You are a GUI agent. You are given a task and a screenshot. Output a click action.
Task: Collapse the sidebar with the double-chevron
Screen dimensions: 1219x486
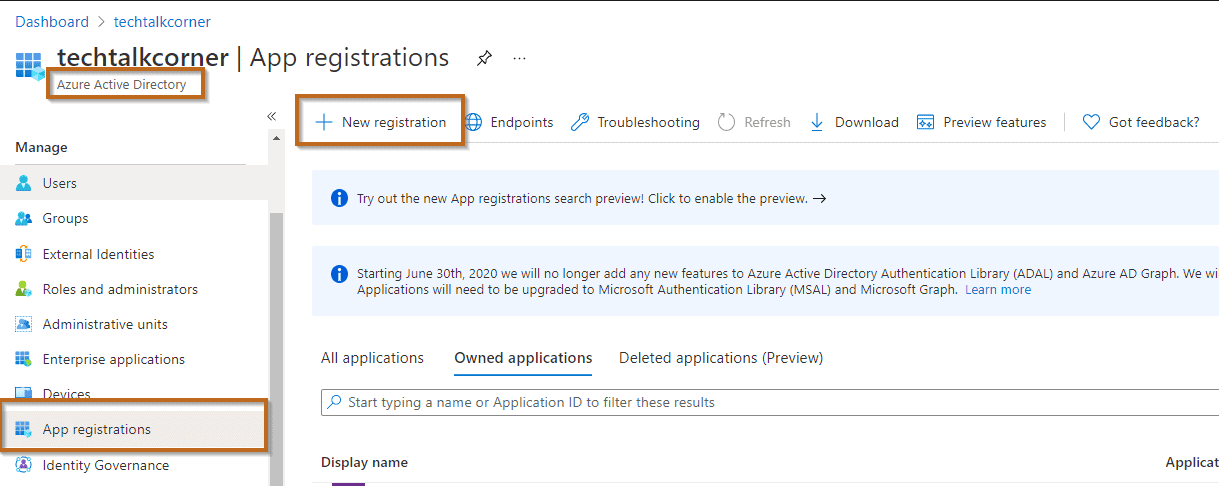pyautogui.click(x=271, y=116)
